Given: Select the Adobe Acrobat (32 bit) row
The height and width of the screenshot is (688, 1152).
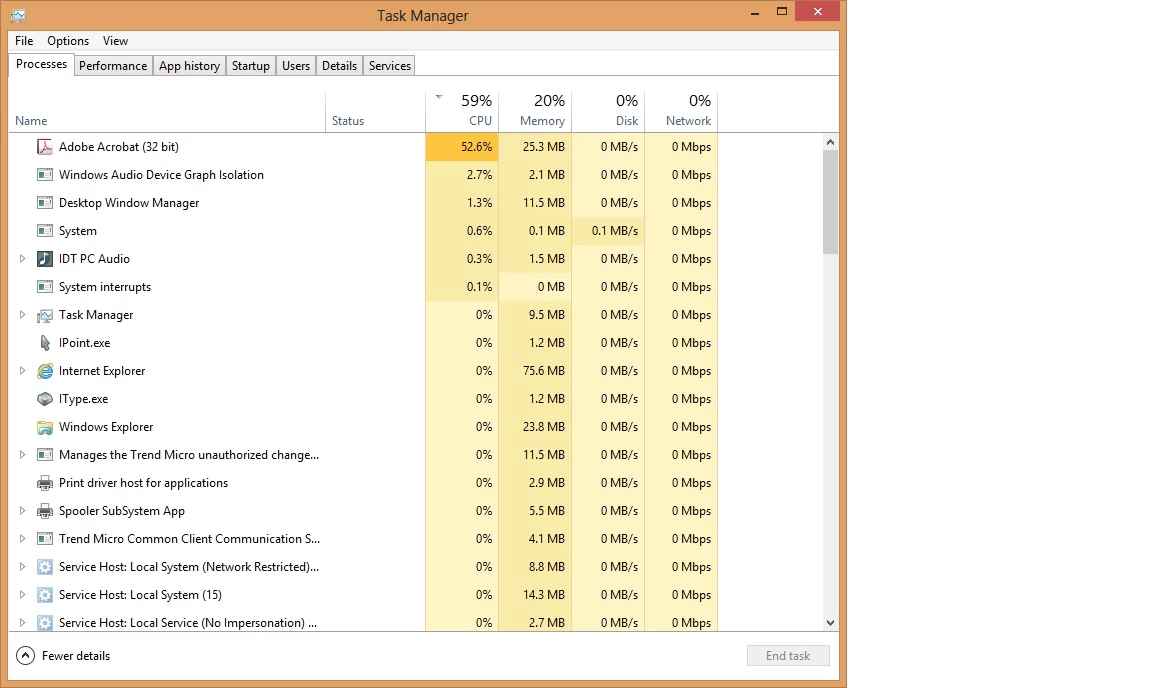Looking at the screenshot, I should click(x=363, y=147).
